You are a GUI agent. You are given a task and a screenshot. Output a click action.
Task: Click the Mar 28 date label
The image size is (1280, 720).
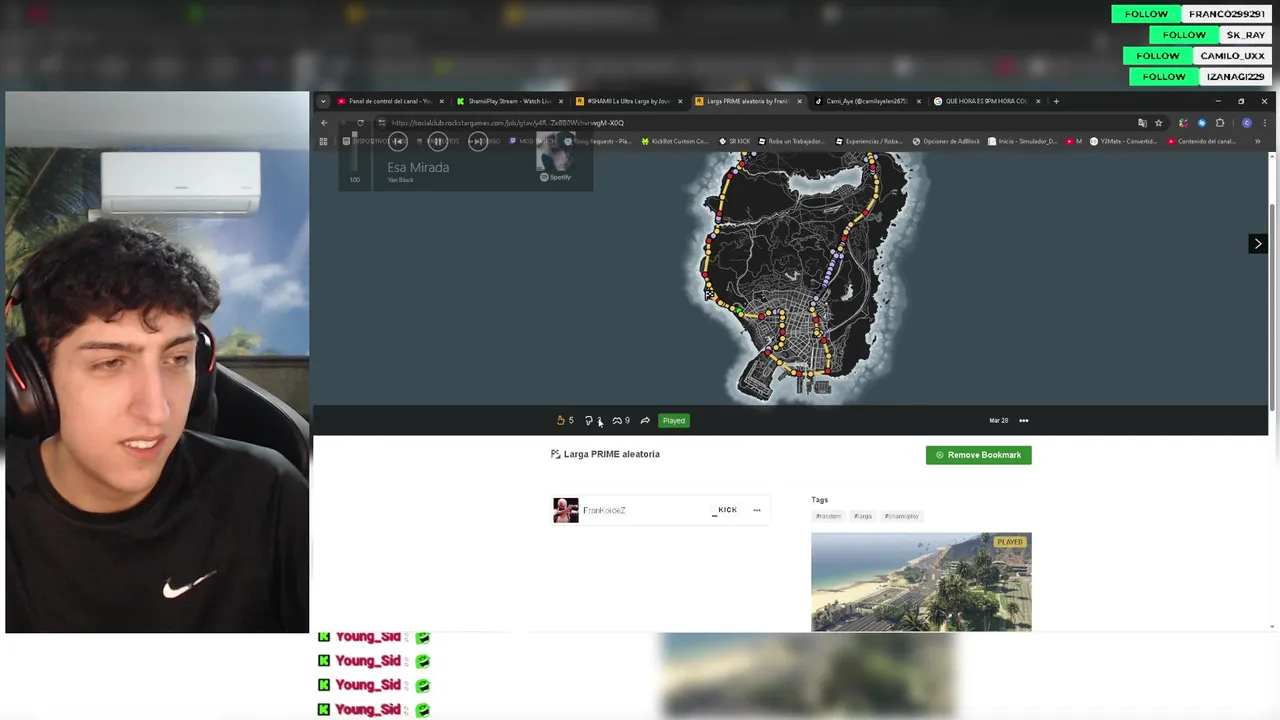pyautogui.click(x=998, y=421)
